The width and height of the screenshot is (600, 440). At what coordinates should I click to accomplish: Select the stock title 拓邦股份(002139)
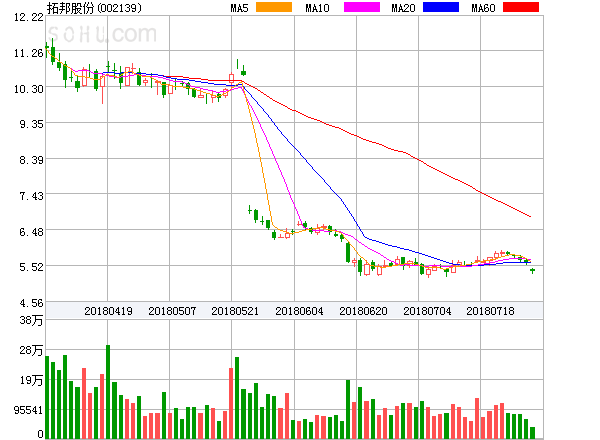point(94,8)
